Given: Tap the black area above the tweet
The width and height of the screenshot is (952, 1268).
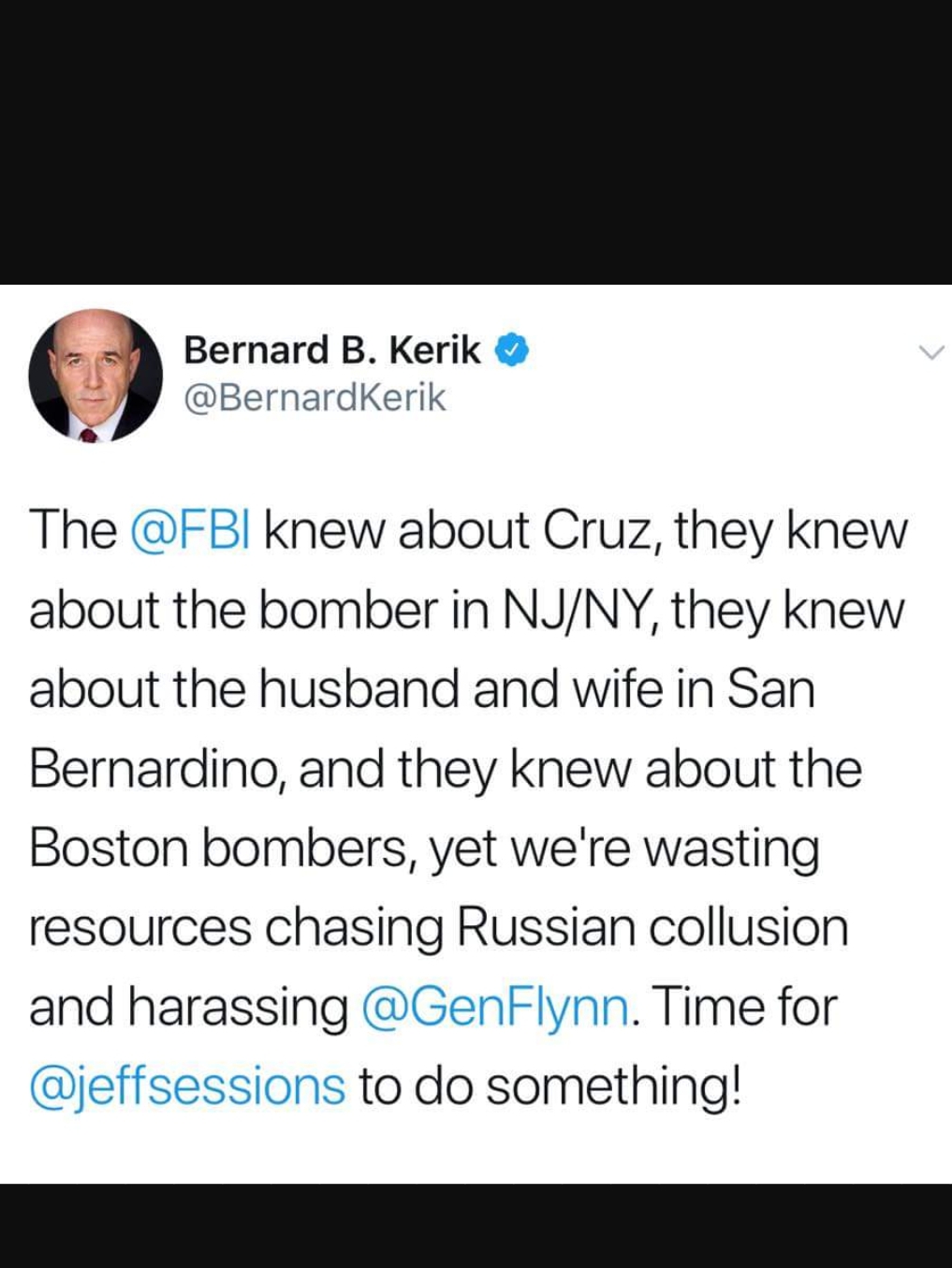Looking at the screenshot, I should tap(476, 140).
